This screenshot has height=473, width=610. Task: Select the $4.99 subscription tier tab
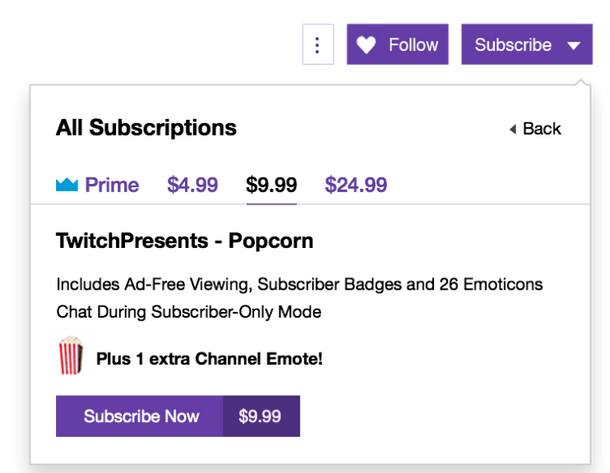click(193, 184)
